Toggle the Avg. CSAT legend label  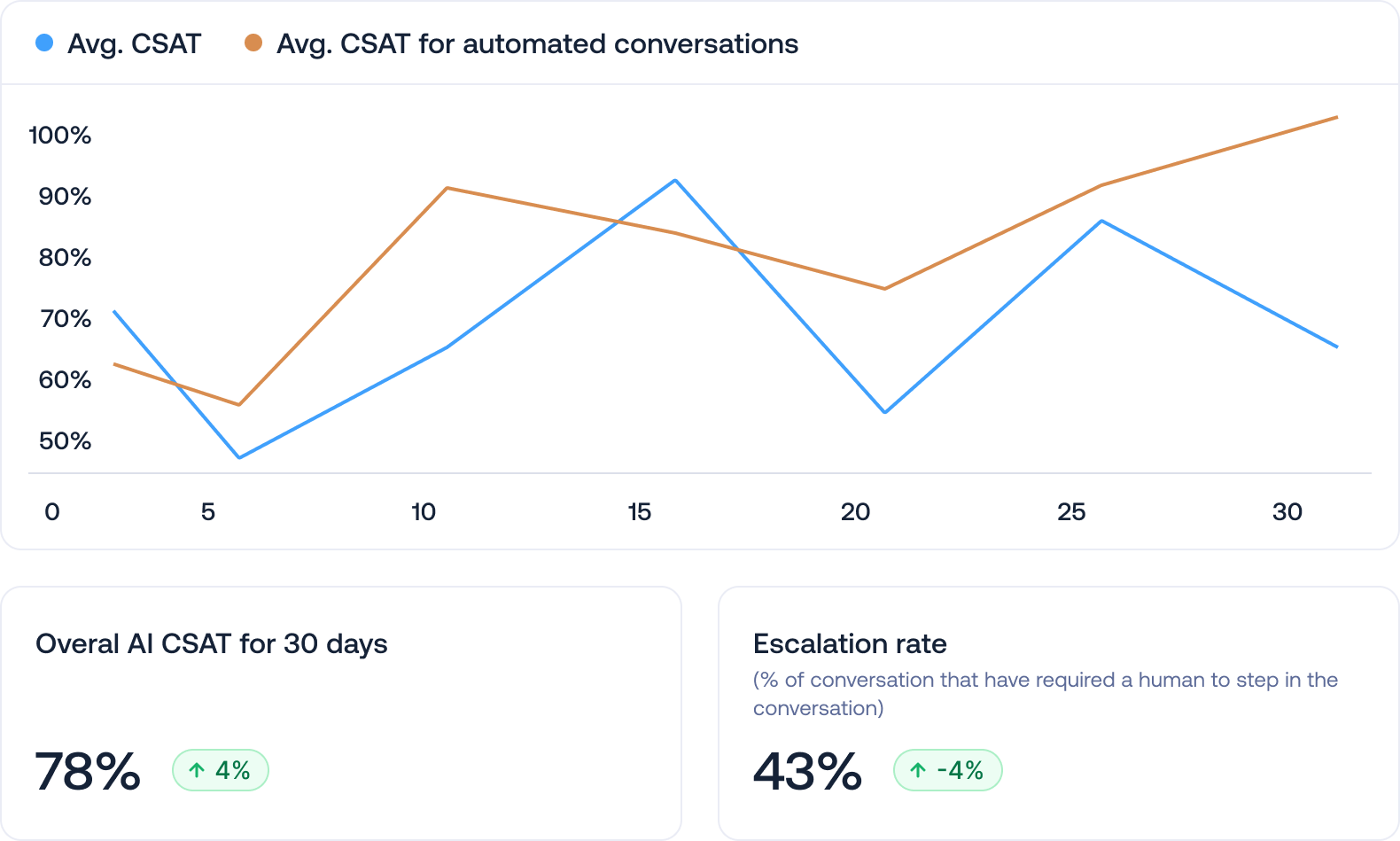point(135,44)
